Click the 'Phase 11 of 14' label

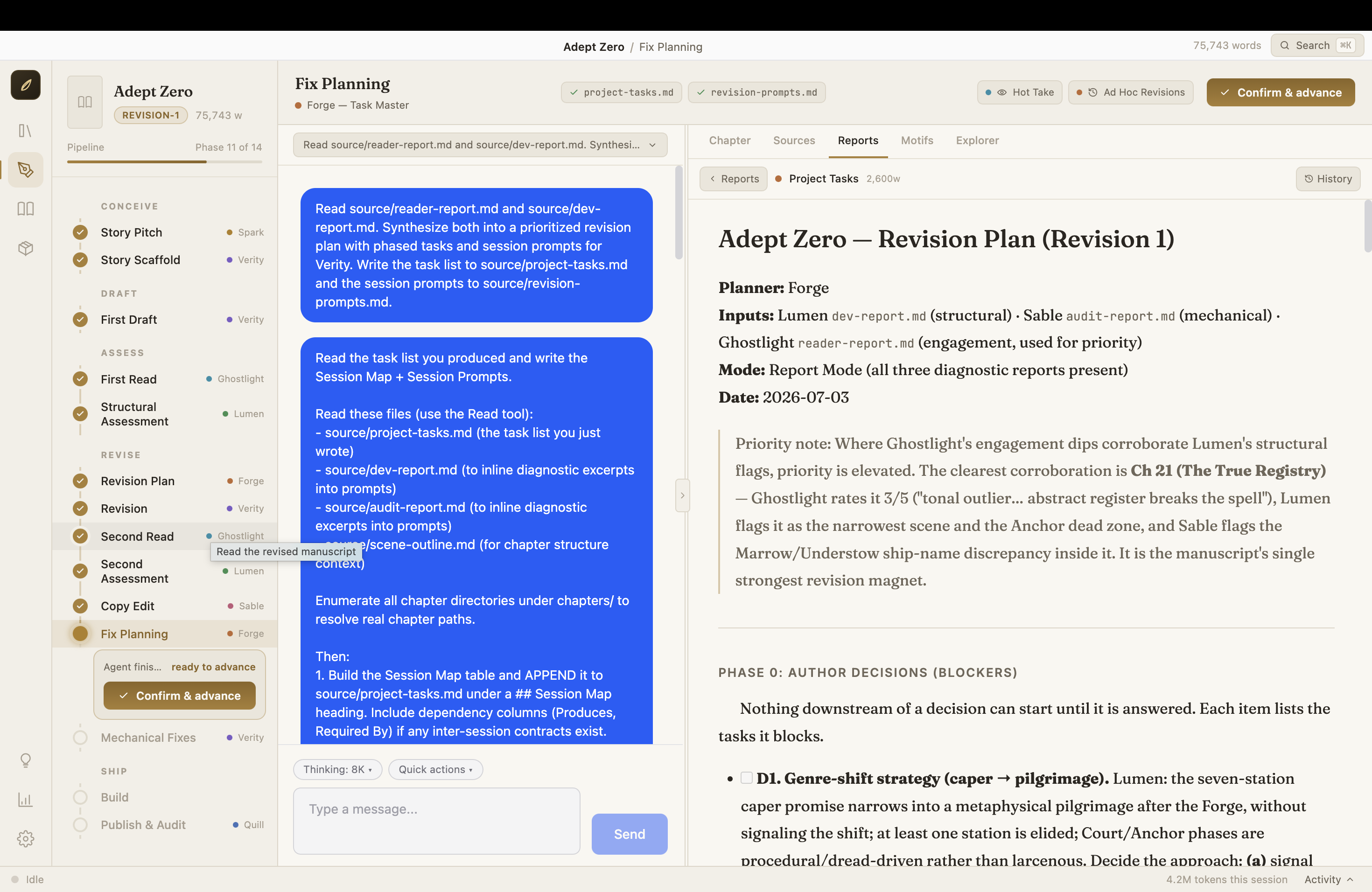pos(228,147)
